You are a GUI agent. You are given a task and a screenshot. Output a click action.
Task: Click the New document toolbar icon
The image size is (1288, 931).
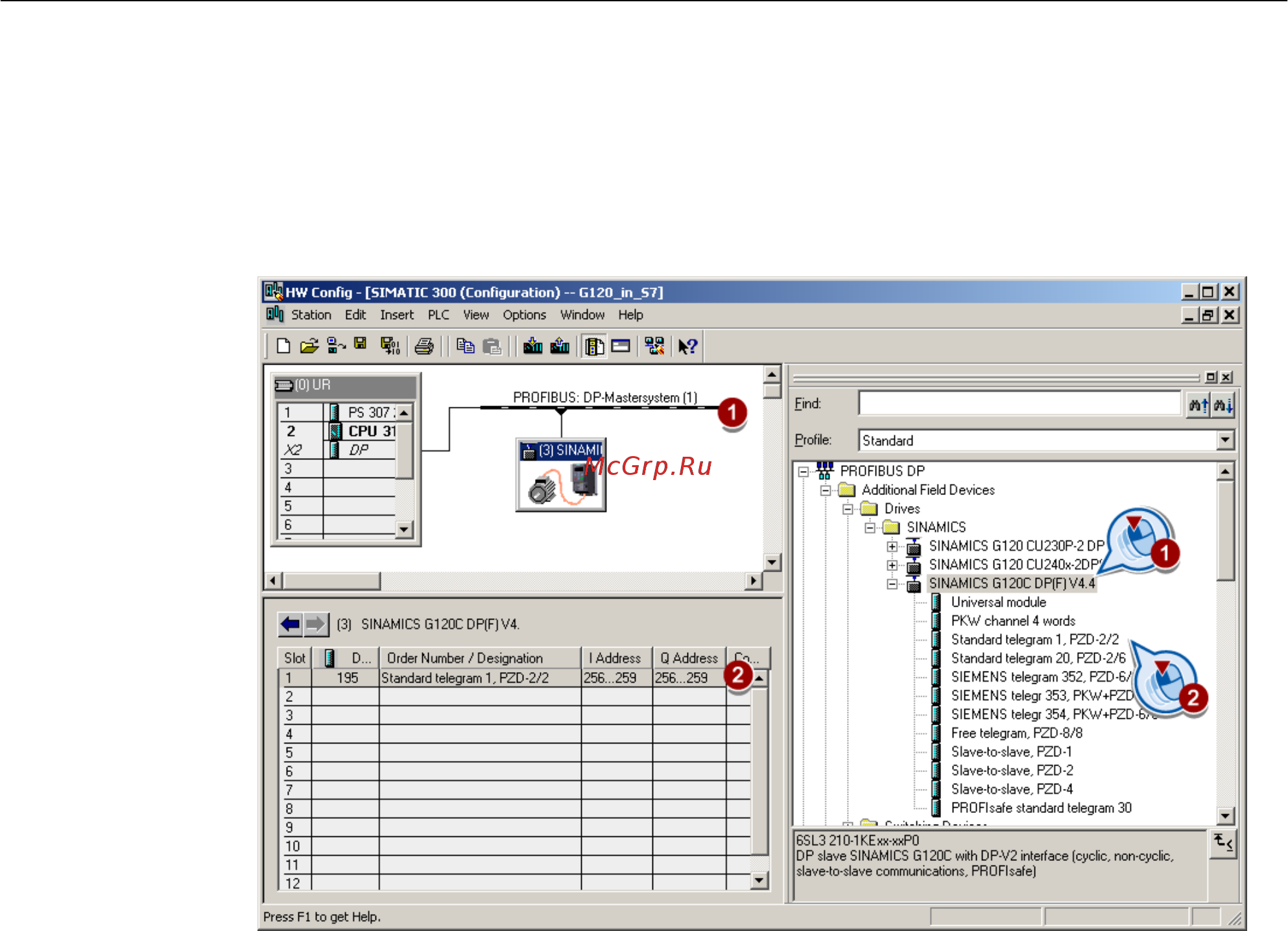pos(283,346)
